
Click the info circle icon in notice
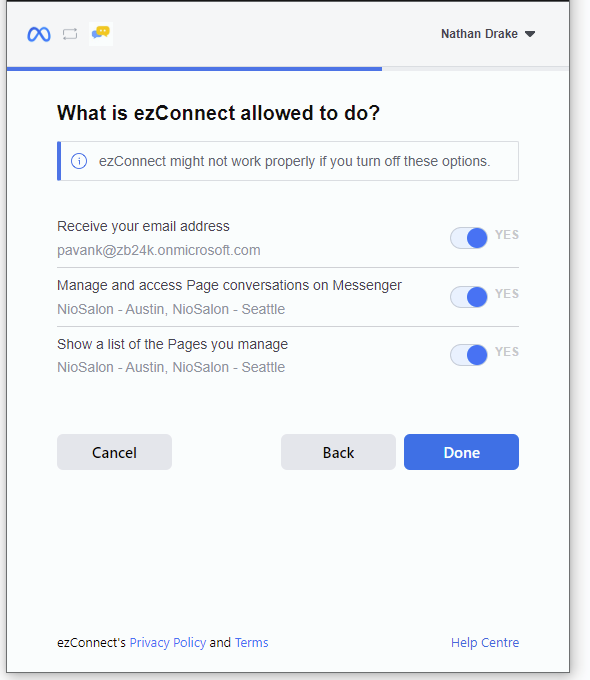[79, 161]
